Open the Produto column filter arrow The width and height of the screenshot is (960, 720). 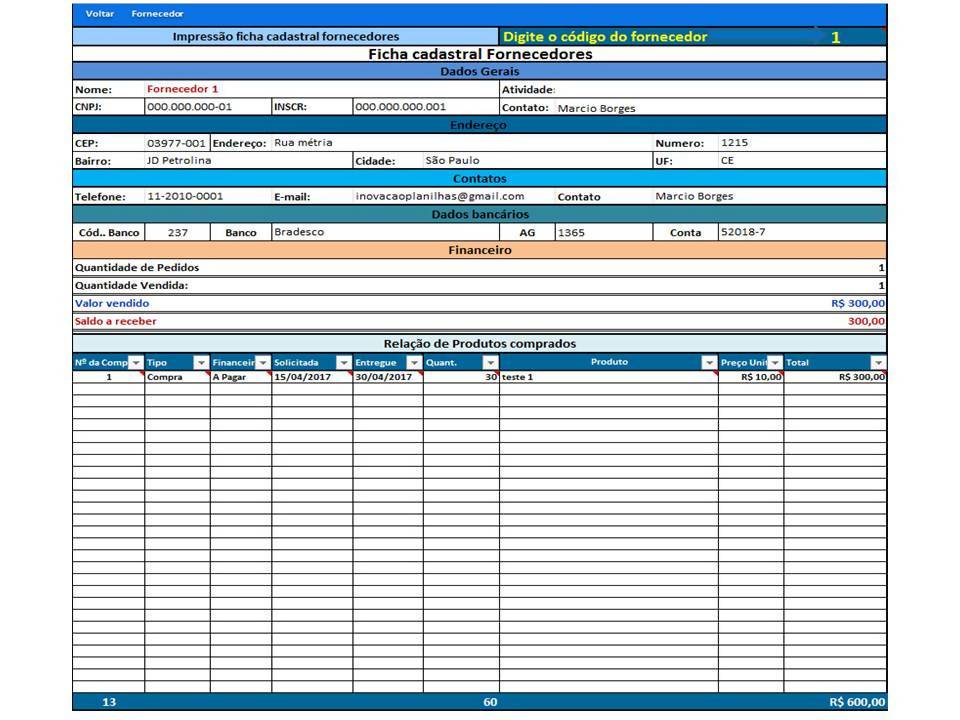click(709, 363)
